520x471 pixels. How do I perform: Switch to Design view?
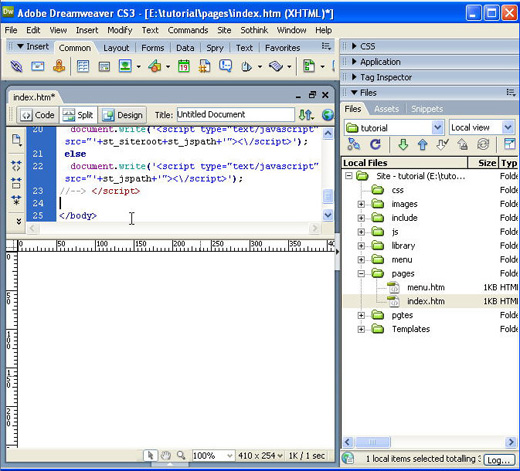click(122, 115)
